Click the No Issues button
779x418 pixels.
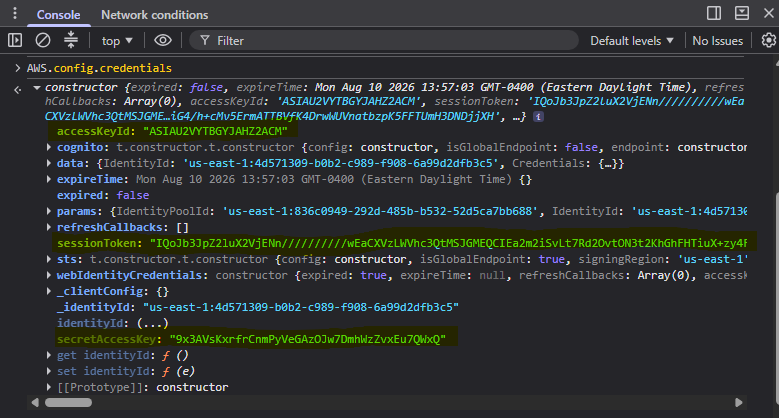[x=717, y=41]
